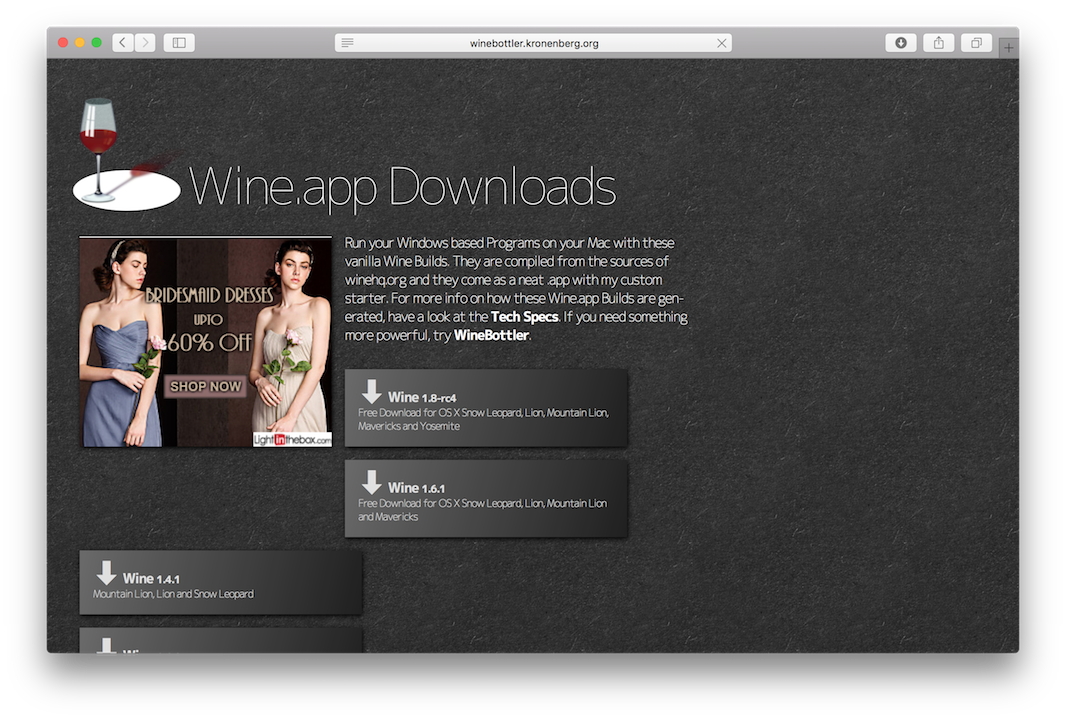Click the Wine.app Downloads page heading
The image size is (1066, 720).
pos(402,186)
